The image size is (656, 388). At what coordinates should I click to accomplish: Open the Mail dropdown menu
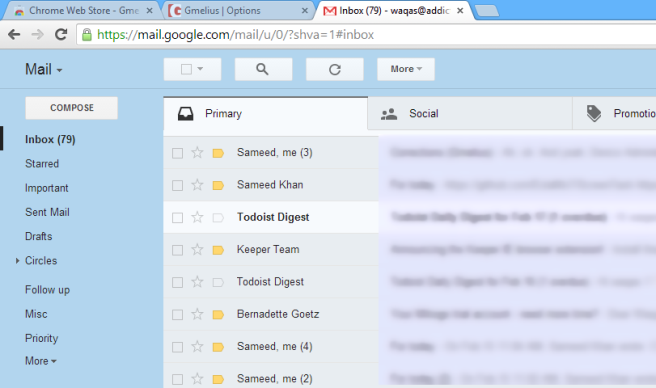(x=44, y=69)
